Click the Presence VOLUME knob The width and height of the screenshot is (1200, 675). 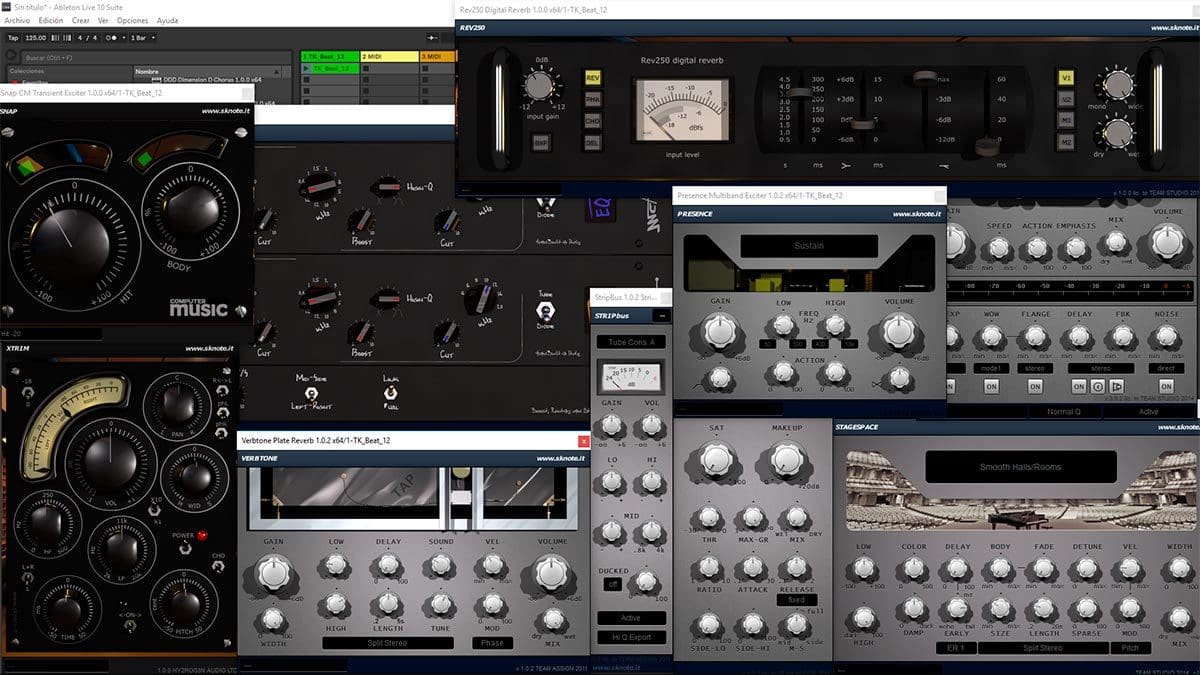pyautogui.click(x=898, y=331)
